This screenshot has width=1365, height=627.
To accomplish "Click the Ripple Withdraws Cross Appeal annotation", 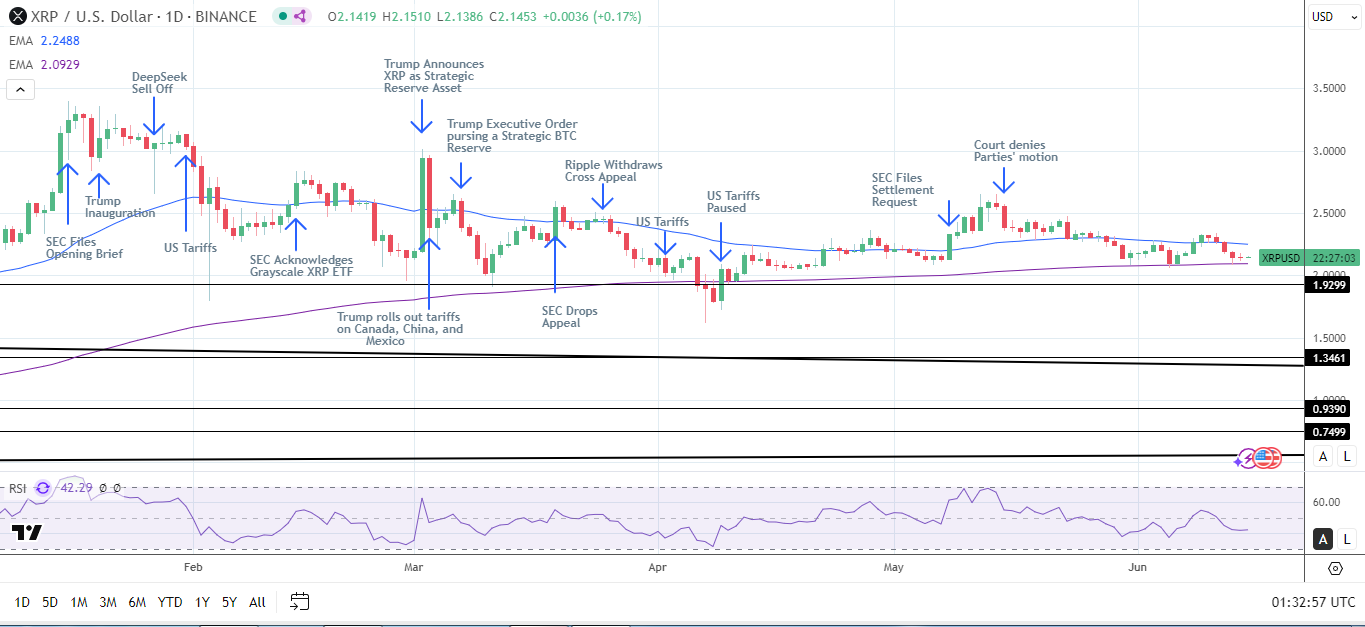I will (613, 171).
